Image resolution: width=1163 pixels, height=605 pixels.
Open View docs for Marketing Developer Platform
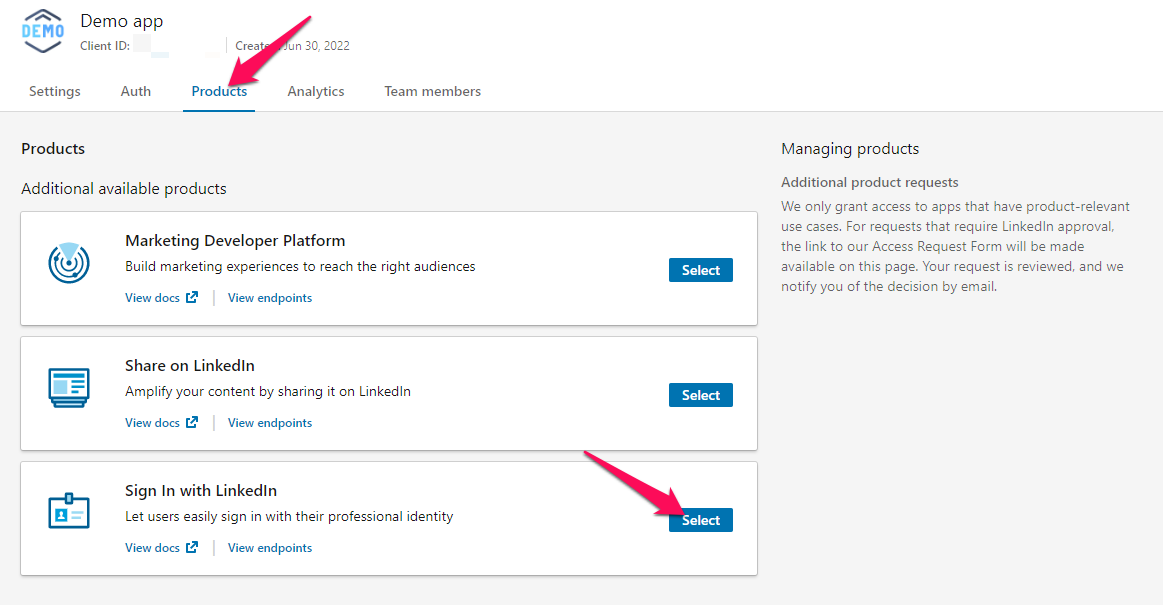pos(152,297)
